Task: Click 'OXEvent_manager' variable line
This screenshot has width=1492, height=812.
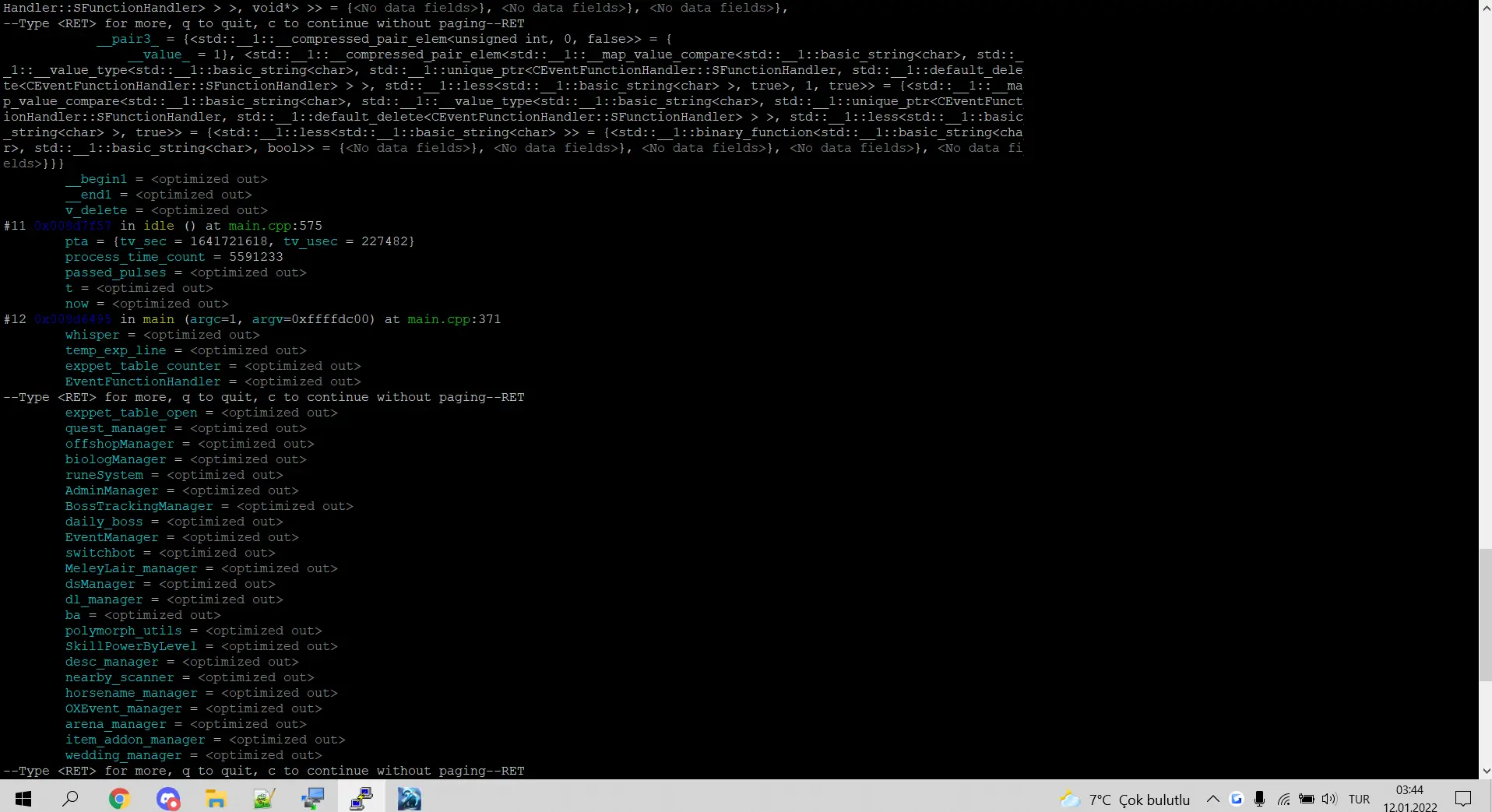Action: tap(194, 708)
